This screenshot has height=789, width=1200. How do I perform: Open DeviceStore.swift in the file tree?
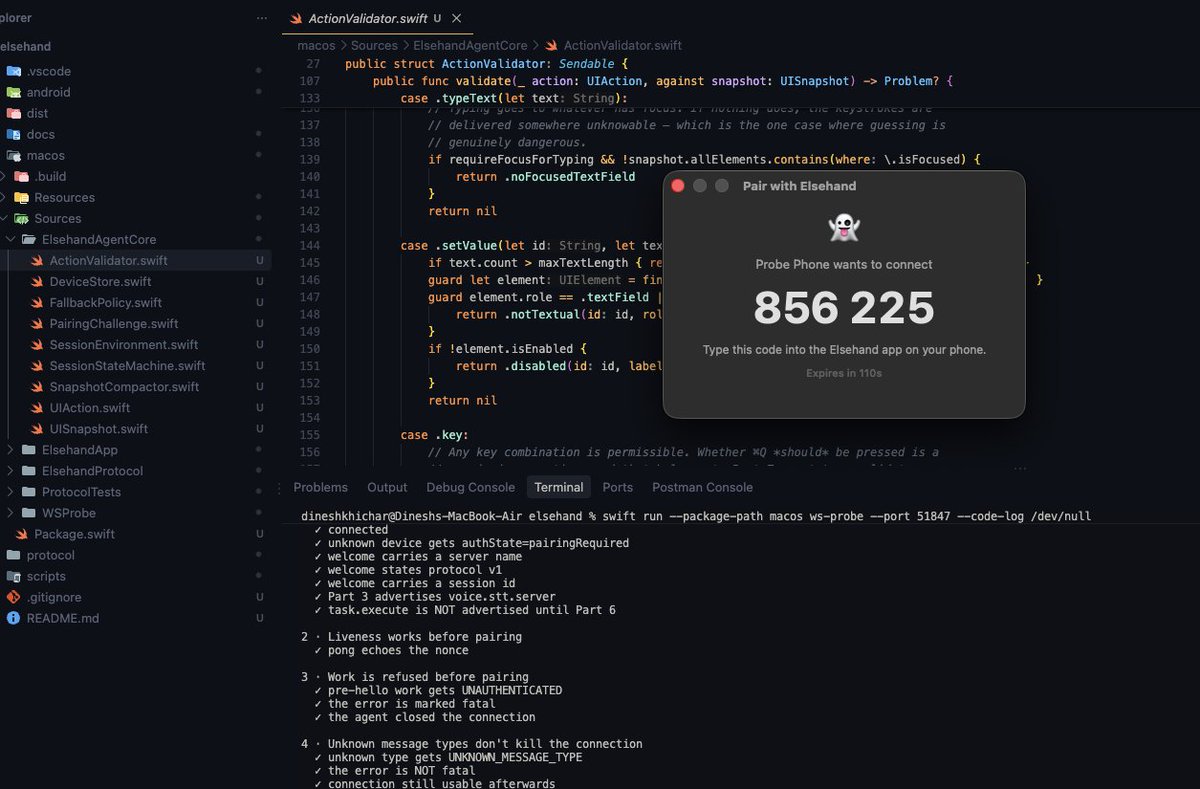pyautogui.click(x=101, y=282)
